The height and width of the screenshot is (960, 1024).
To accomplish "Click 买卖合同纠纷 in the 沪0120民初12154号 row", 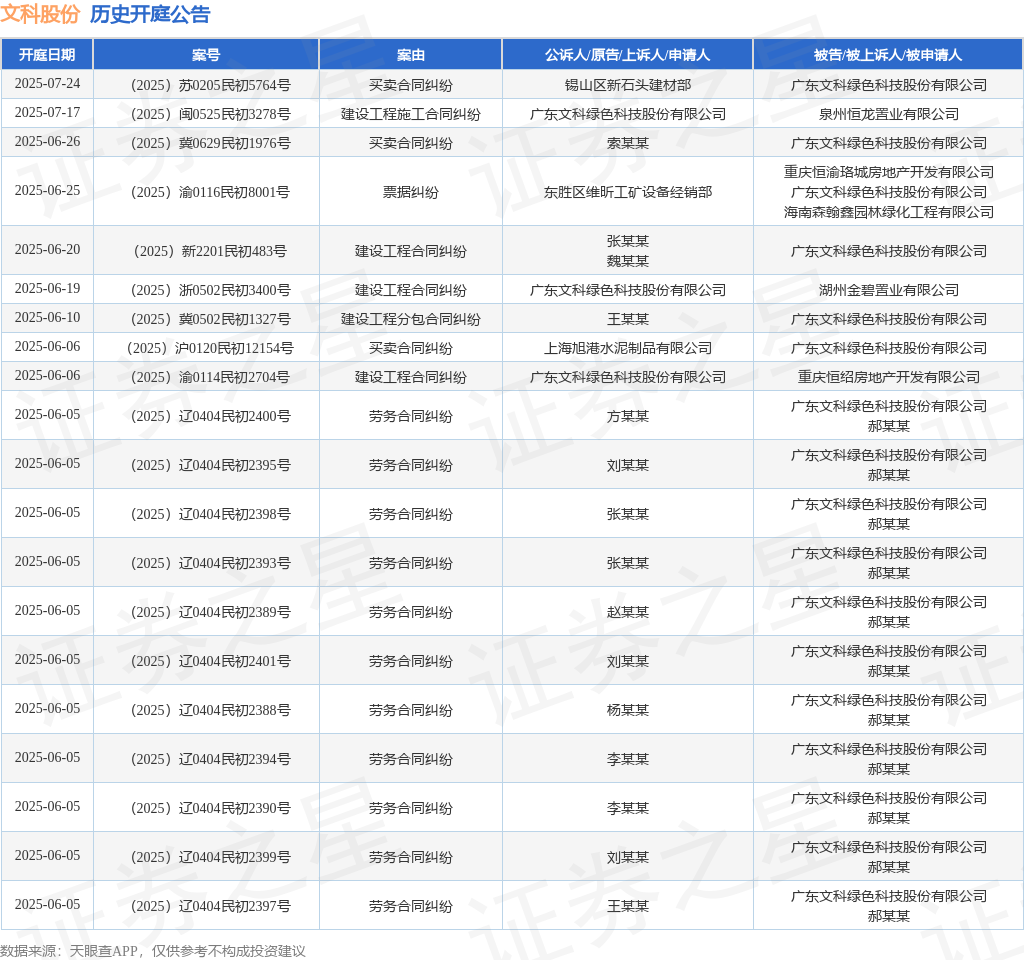I will click(x=410, y=348).
